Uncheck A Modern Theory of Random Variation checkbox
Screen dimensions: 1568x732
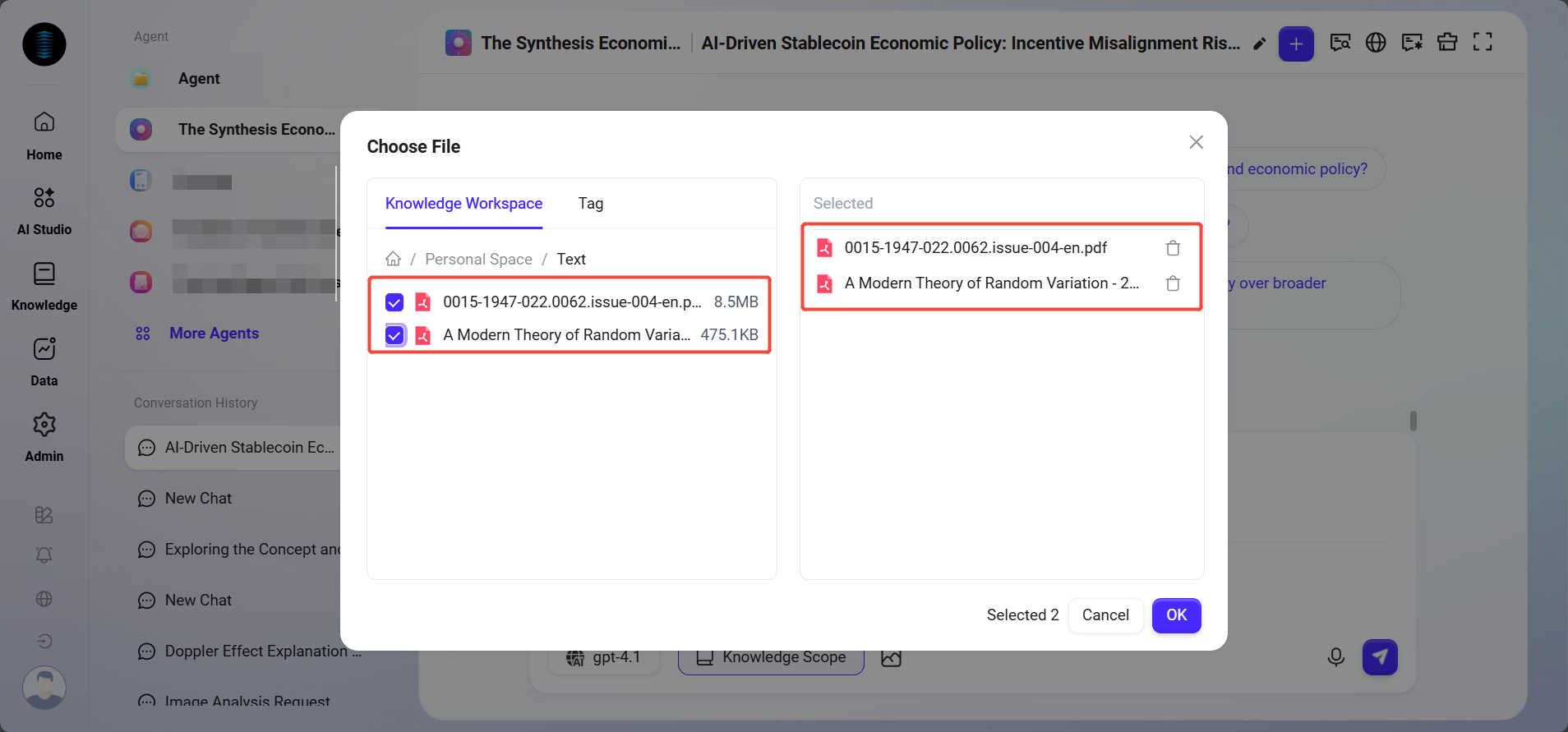click(394, 335)
